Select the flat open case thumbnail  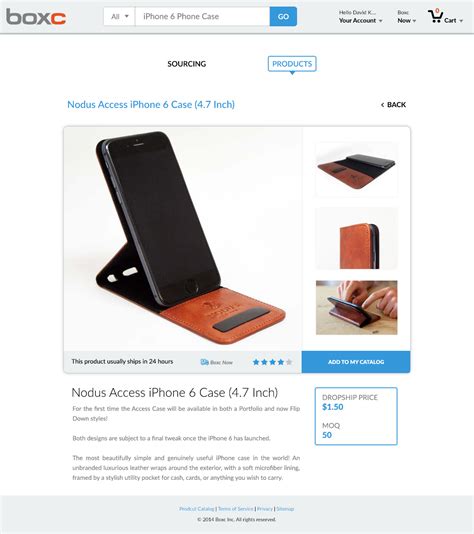357,169
